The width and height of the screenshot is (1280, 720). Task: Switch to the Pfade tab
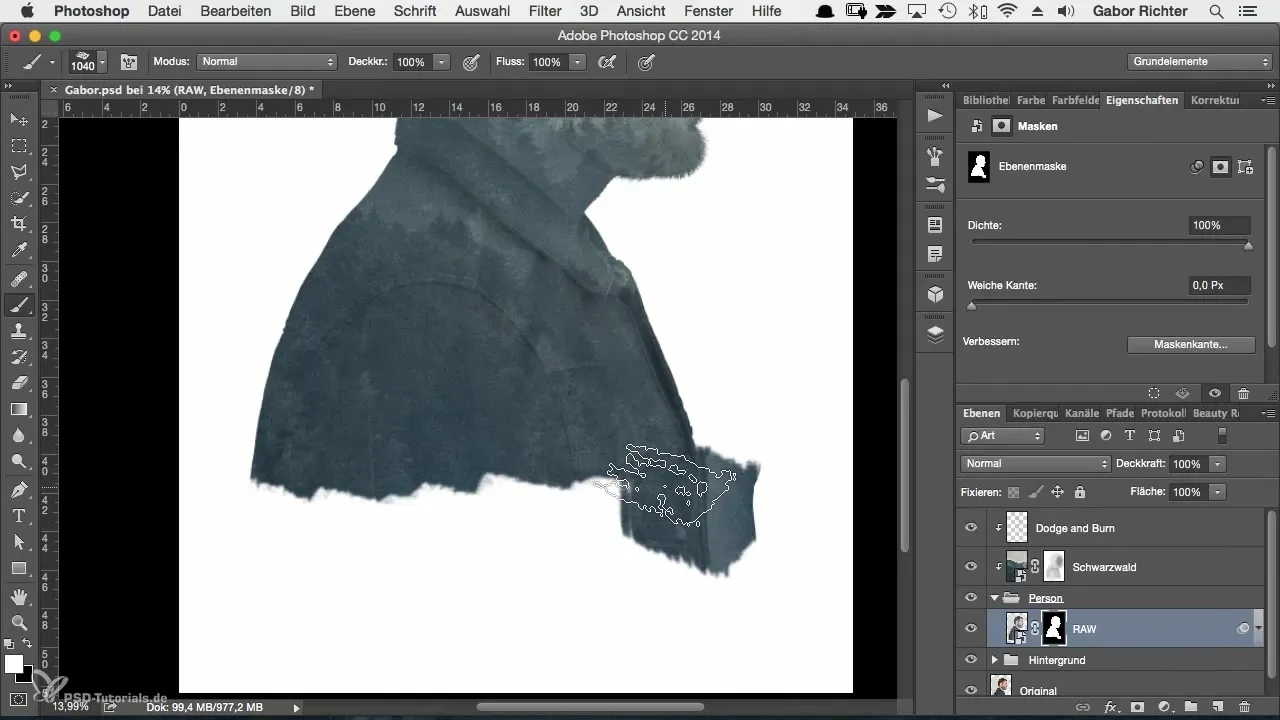coord(1120,413)
